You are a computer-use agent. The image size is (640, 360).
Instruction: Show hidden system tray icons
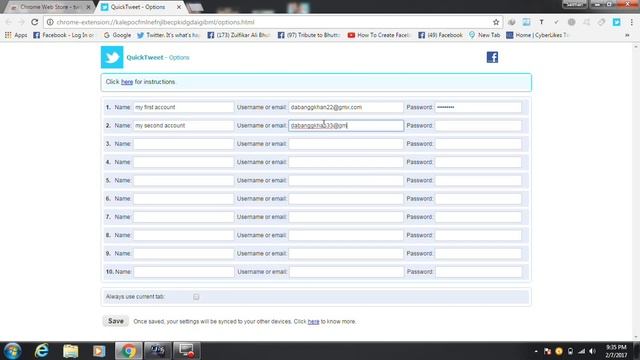[536, 351]
